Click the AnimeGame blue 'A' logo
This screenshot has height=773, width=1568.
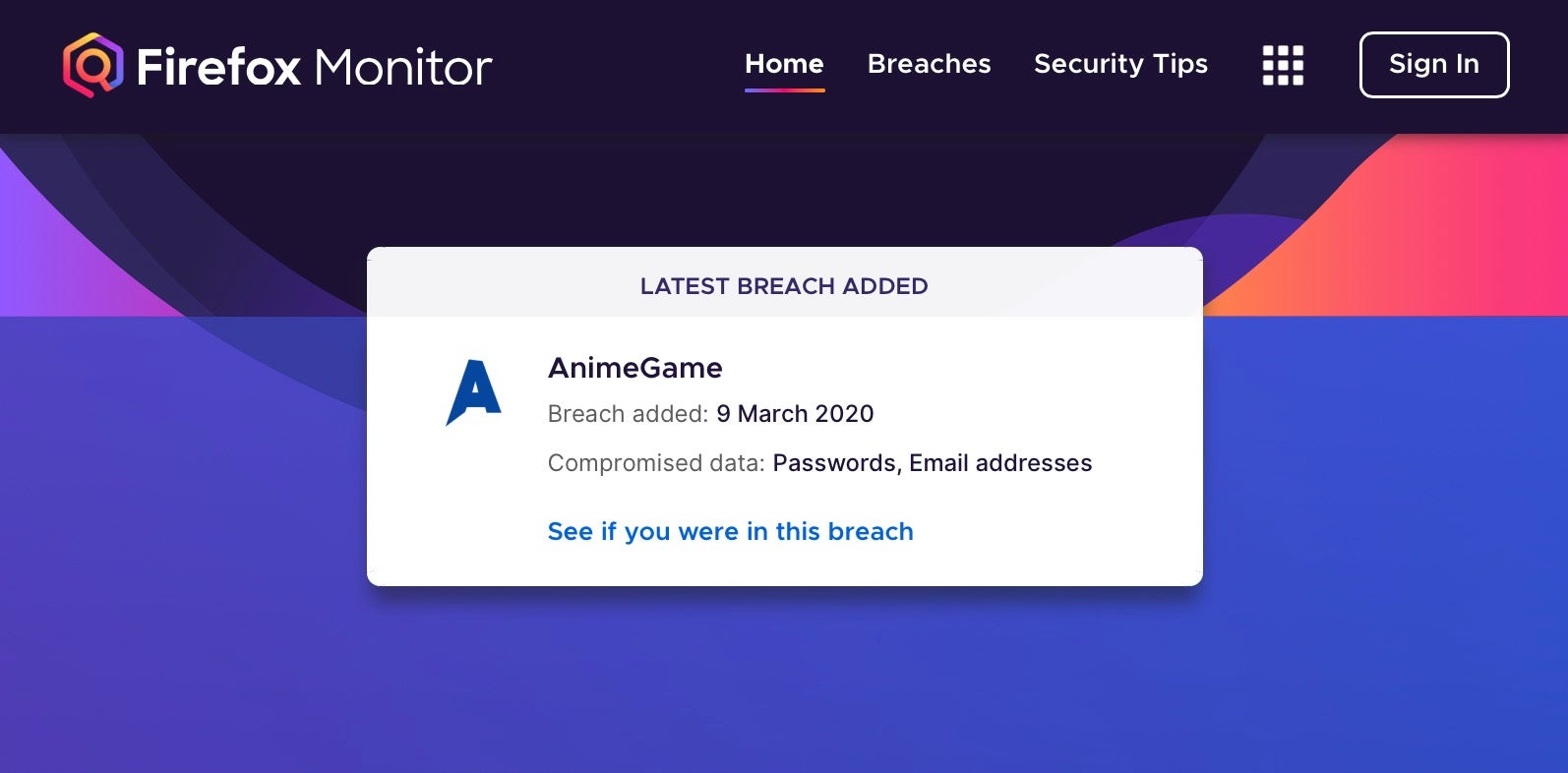(474, 392)
